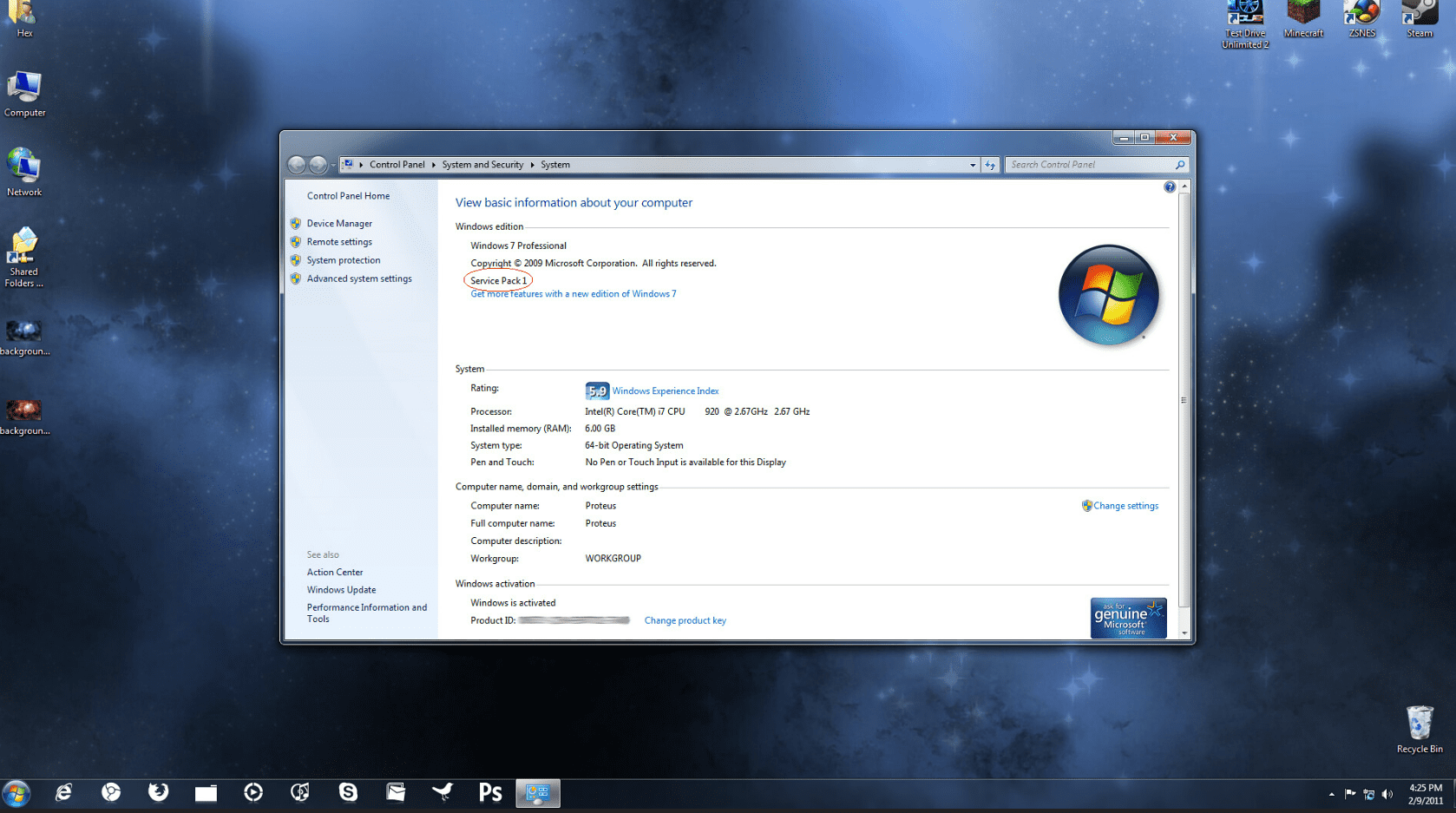Open the Action Center flag in the tray
Image resolution: width=1456 pixels, height=813 pixels.
coord(1350,794)
